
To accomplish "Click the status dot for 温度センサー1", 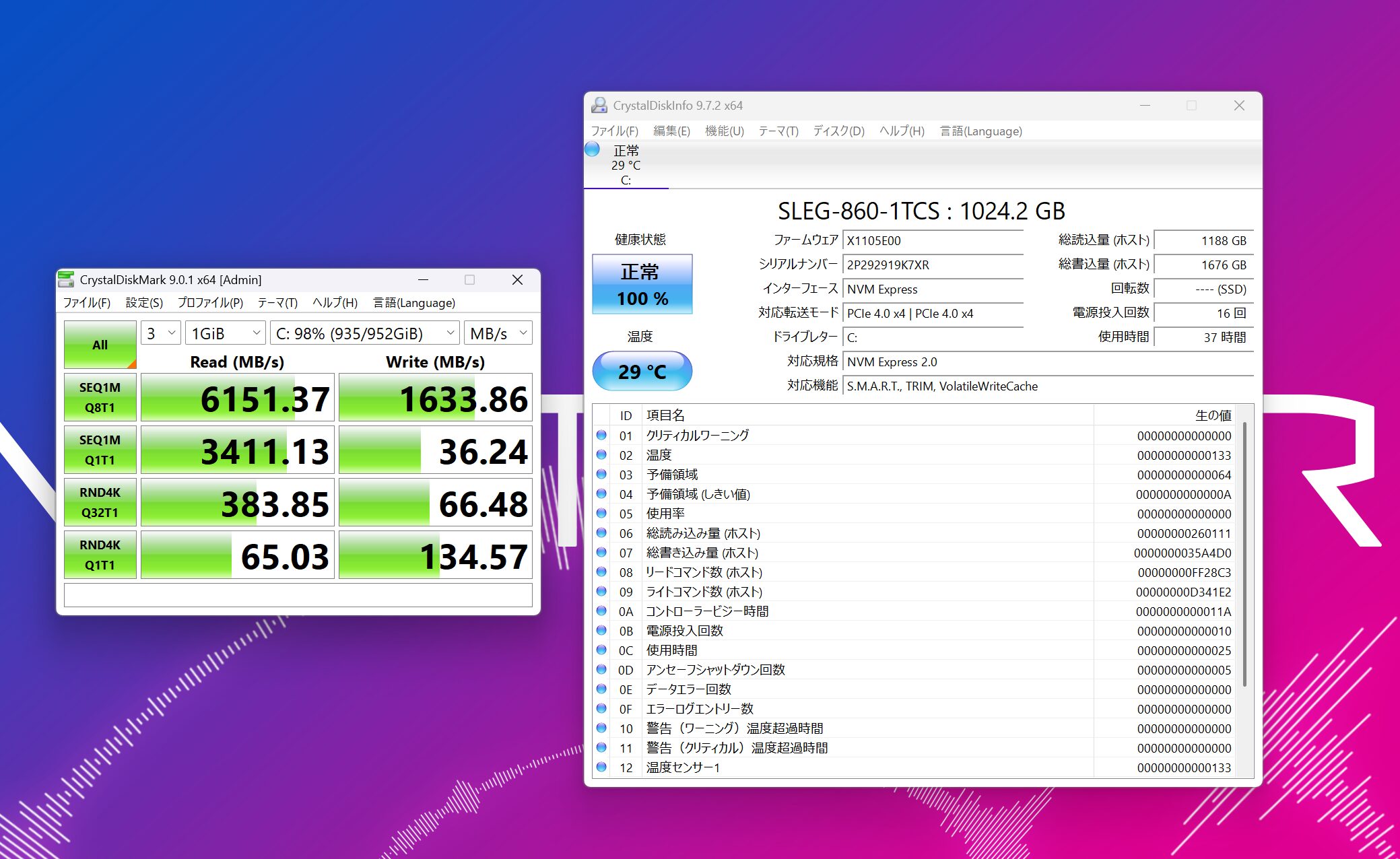I will (601, 767).
